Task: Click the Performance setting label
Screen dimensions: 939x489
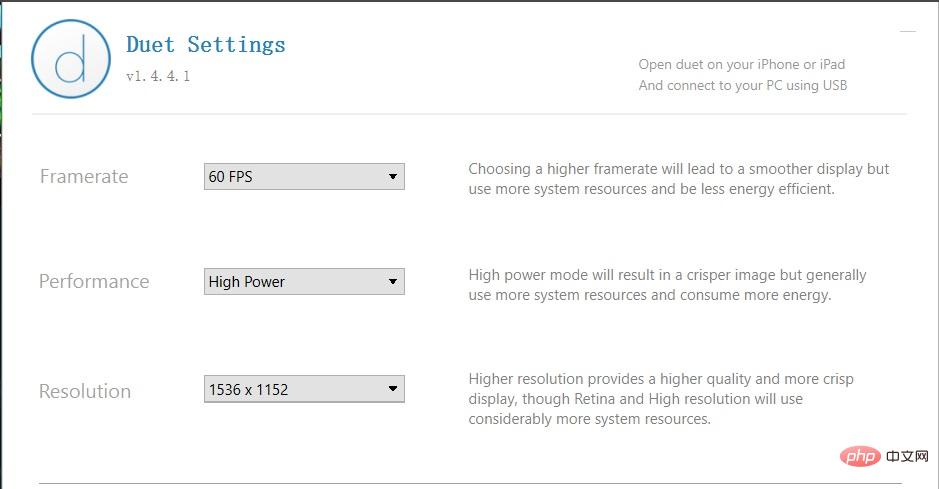Action: click(x=94, y=281)
